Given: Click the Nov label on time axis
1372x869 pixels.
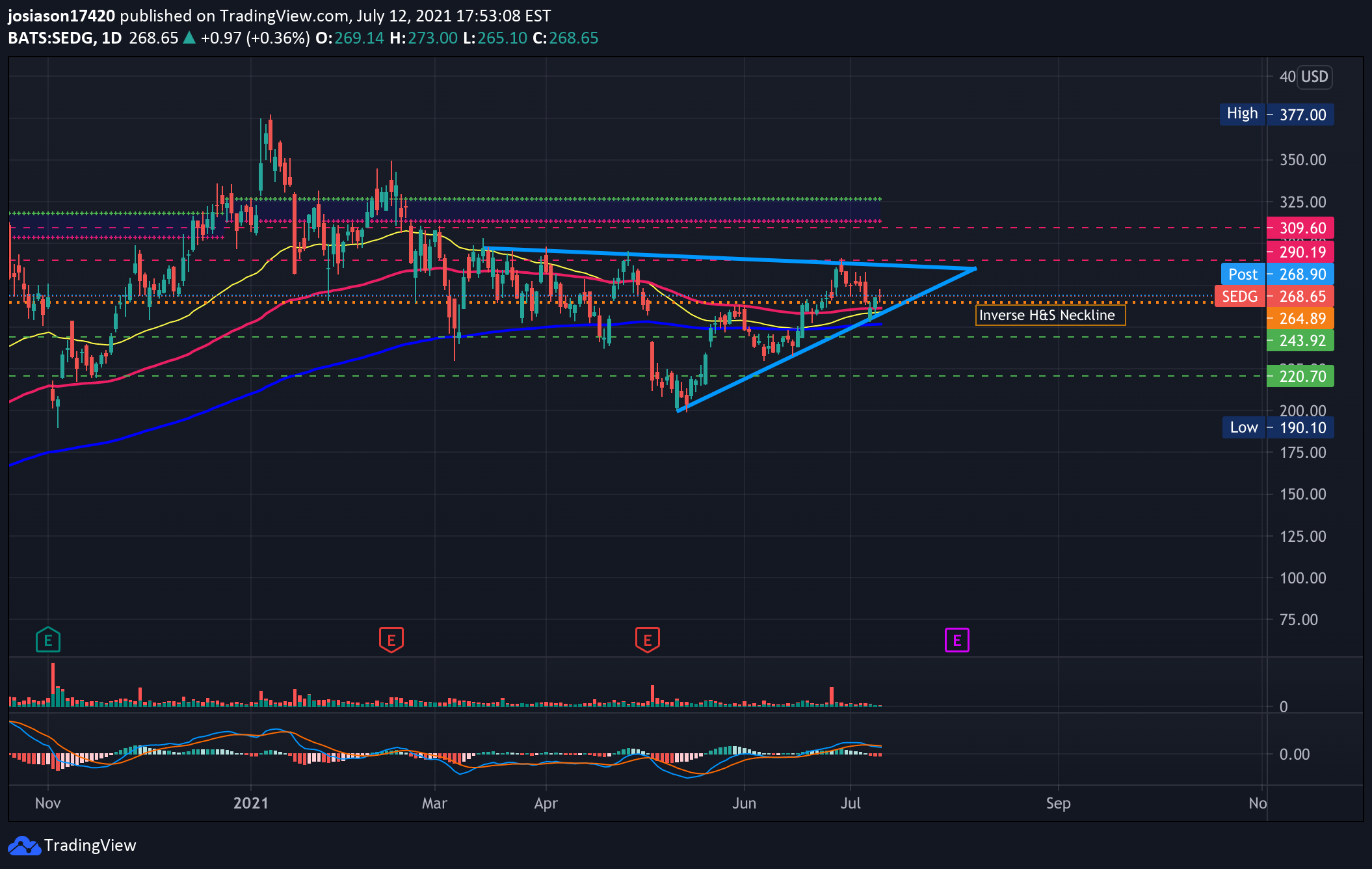Looking at the screenshot, I should coord(48,803).
